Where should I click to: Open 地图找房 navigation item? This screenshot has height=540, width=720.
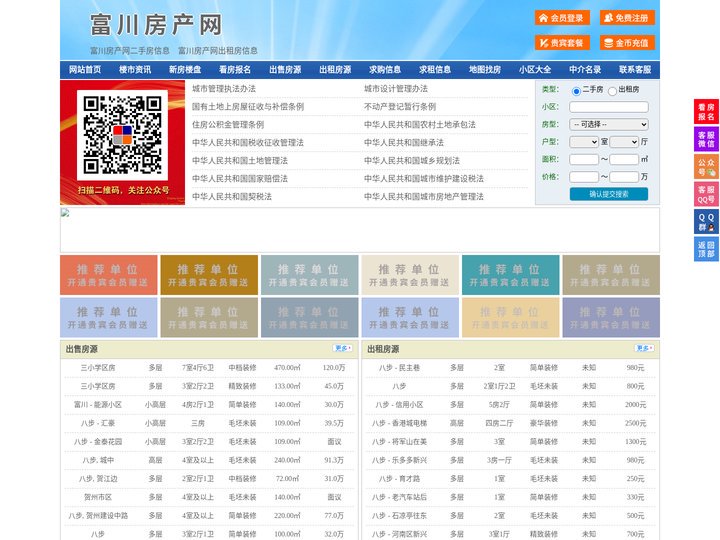(485, 70)
